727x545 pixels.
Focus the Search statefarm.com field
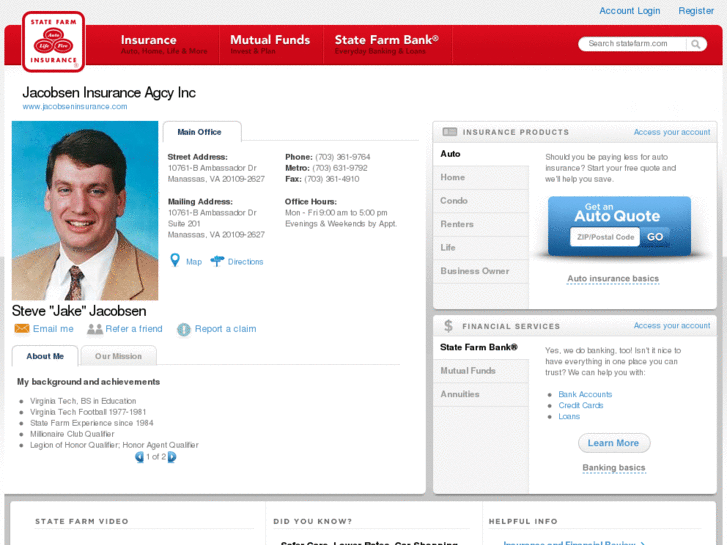coord(632,44)
